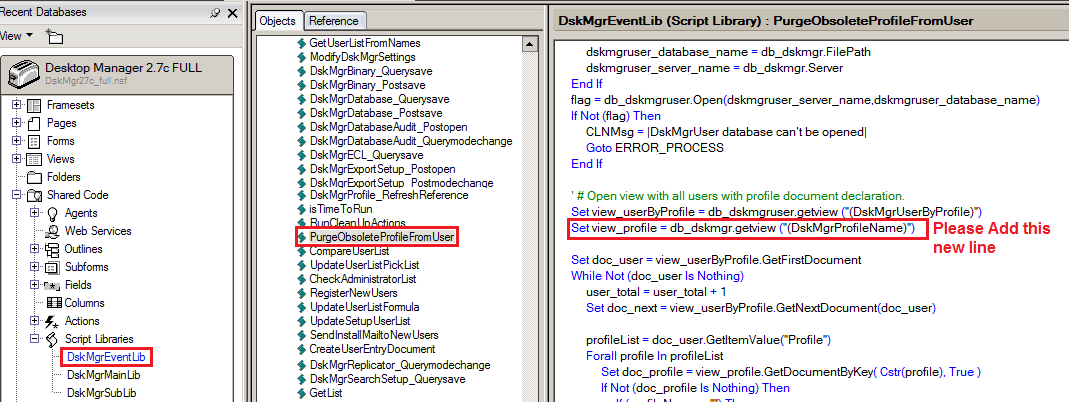The width and height of the screenshot is (1069, 402).
Task: Click the pin icon on Recent Databases panel
Action: (214, 12)
